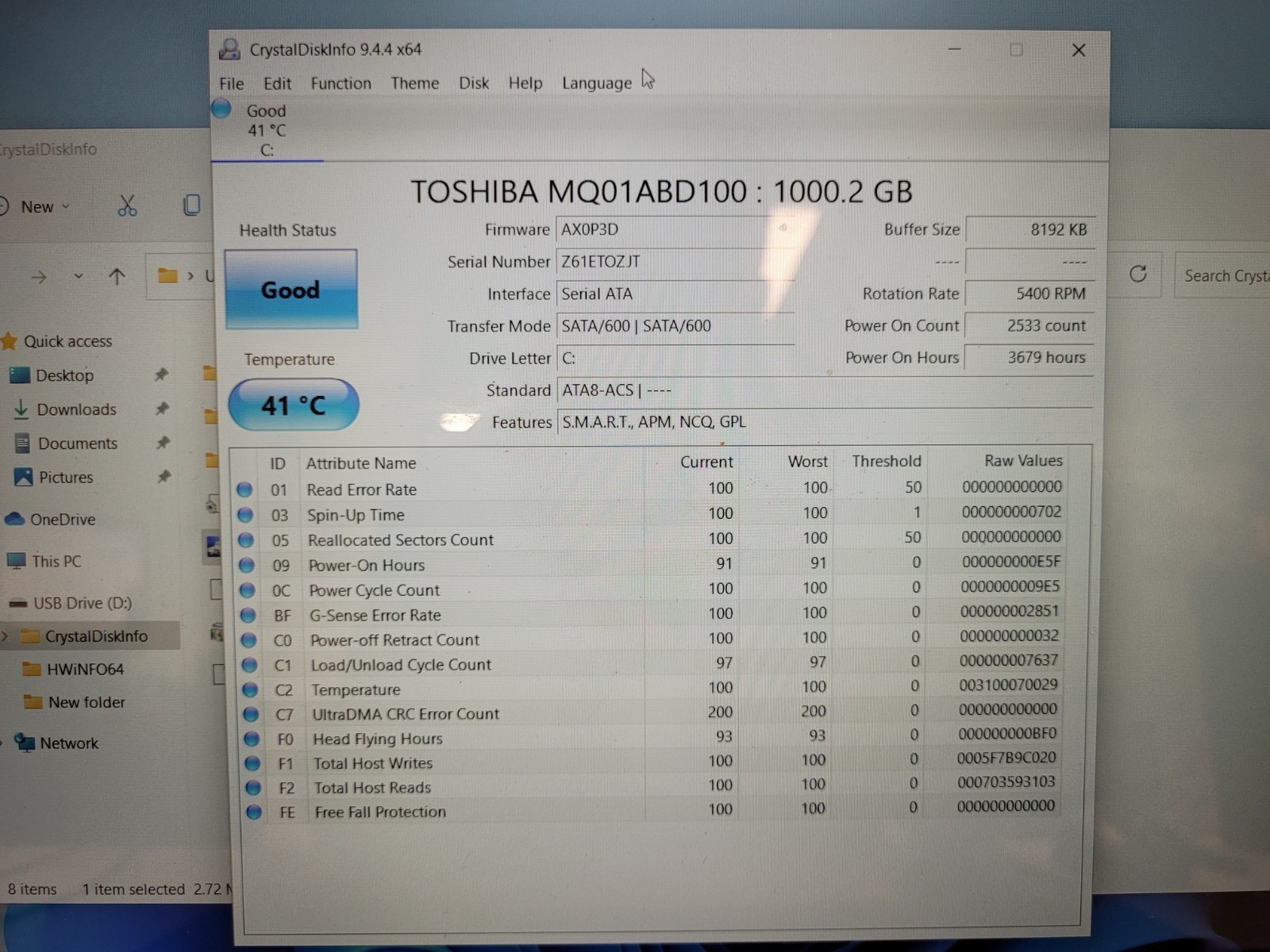The width and height of the screenshot is (1270, 952).
Task: Click the Up arrow in File Explorer
Action: pos(117,276)
